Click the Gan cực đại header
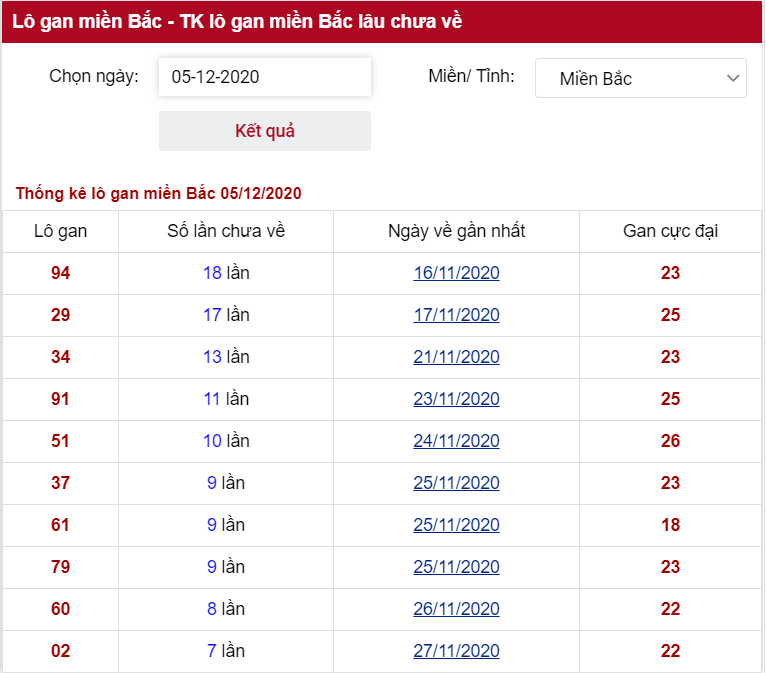The height and width of the screenshot is (673, 766). (670, 231)
